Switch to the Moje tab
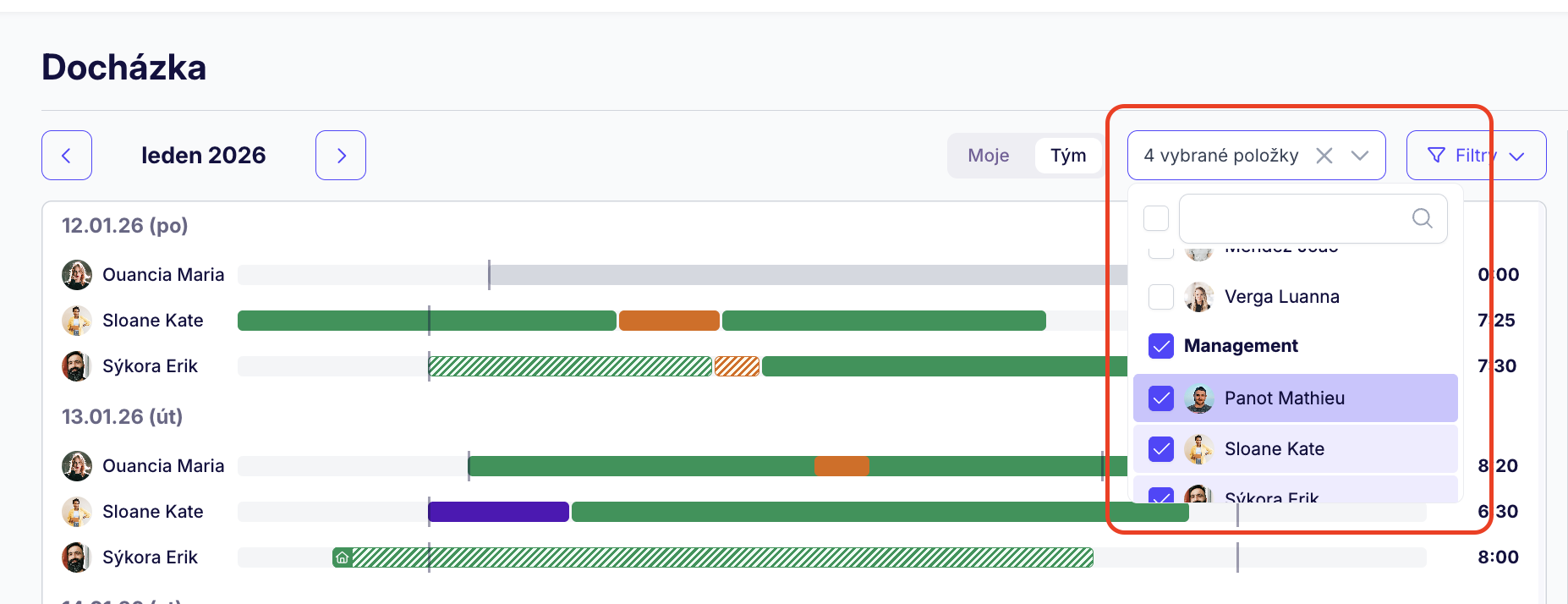Viewport: 1568px width, 604px height. tap(988, 156)
